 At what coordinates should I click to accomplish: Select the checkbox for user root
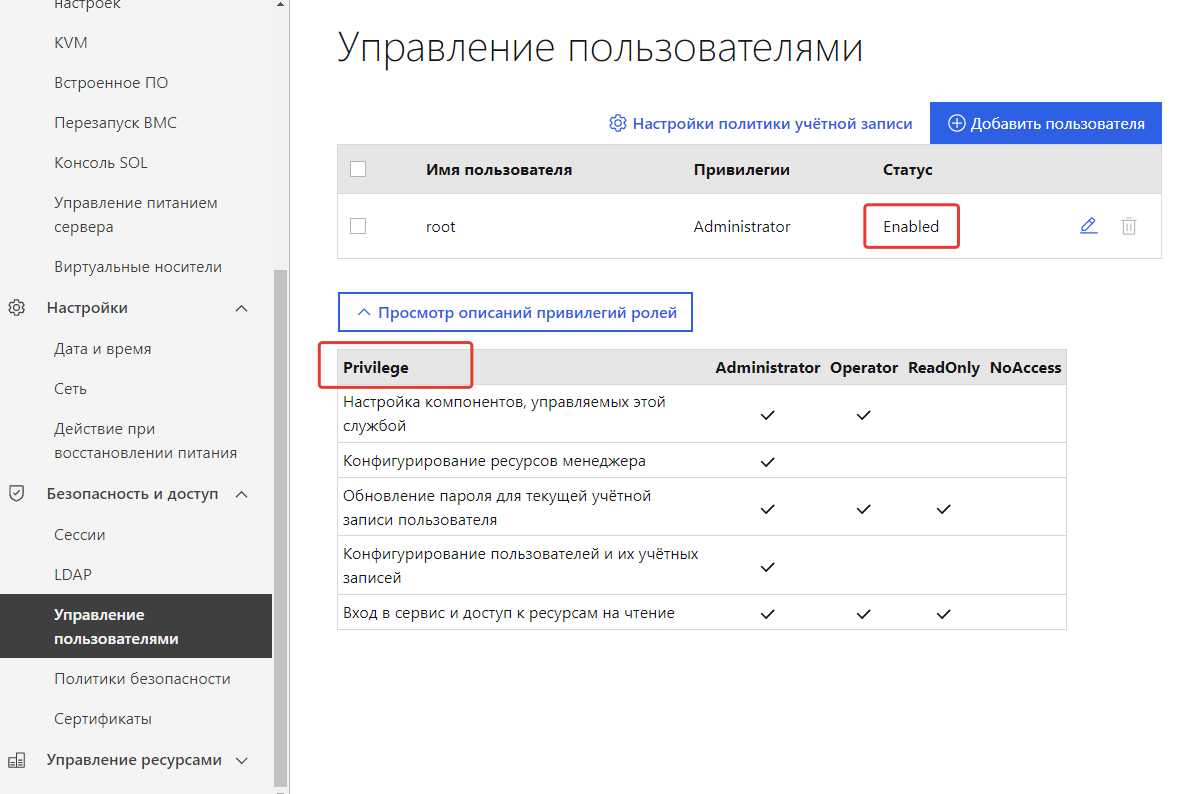coord(358,226)
